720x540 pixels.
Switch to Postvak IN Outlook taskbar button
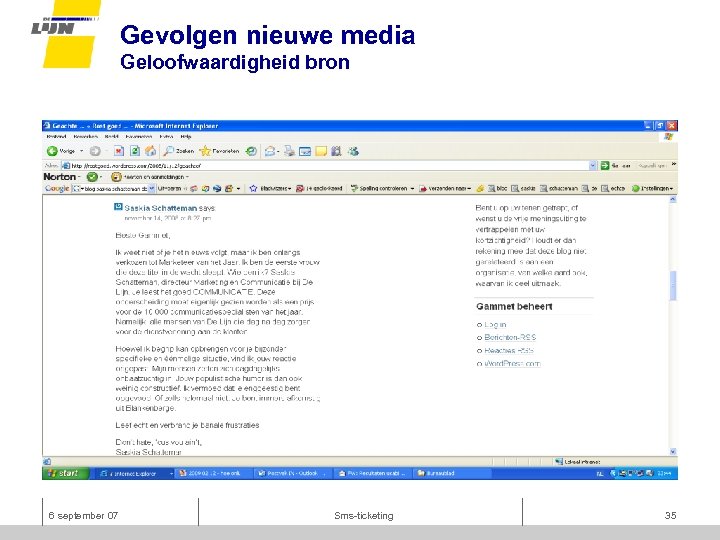coord(292,473)
